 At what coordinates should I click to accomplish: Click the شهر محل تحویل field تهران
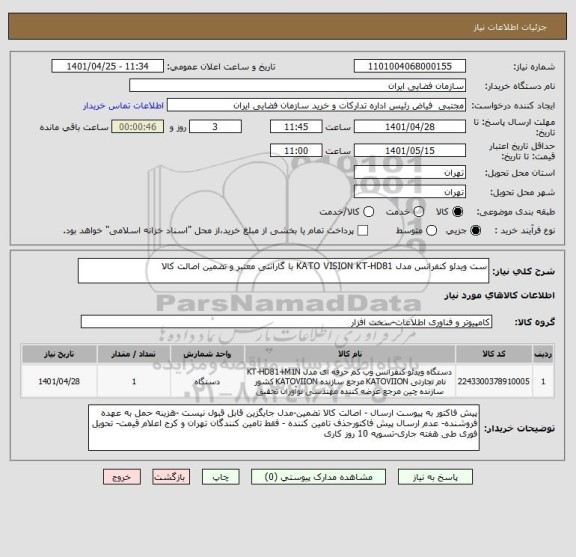pos(410,192)
